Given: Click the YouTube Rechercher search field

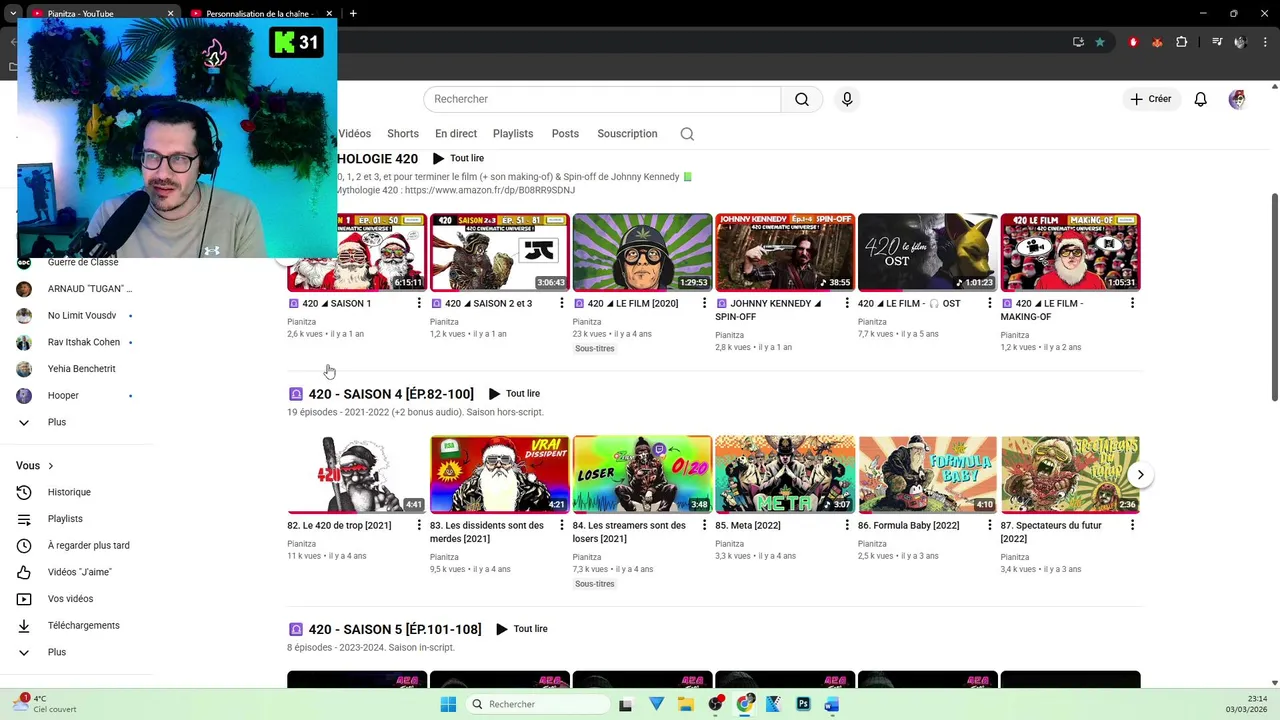Looking at the screenshot, I should click(x=602, y=99).
